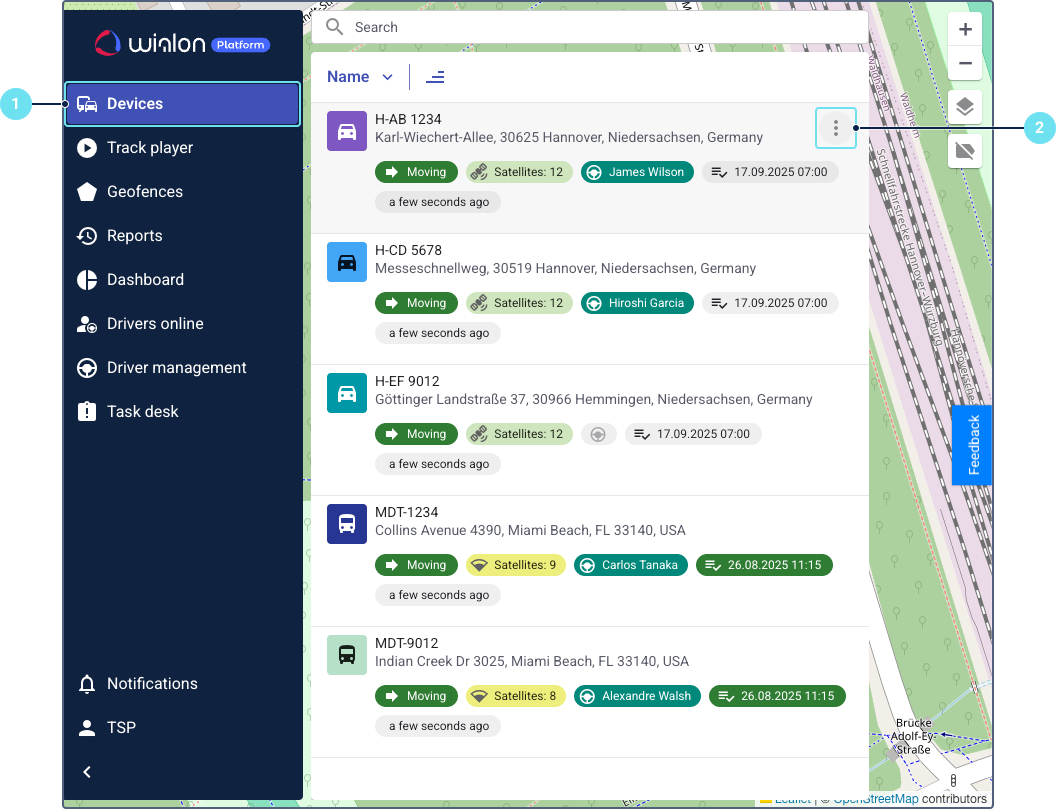Open the OpenStreetMap attribution link
Viewport: 1056px width, 809px height.
pyautogui.click(x=876, y=799)
